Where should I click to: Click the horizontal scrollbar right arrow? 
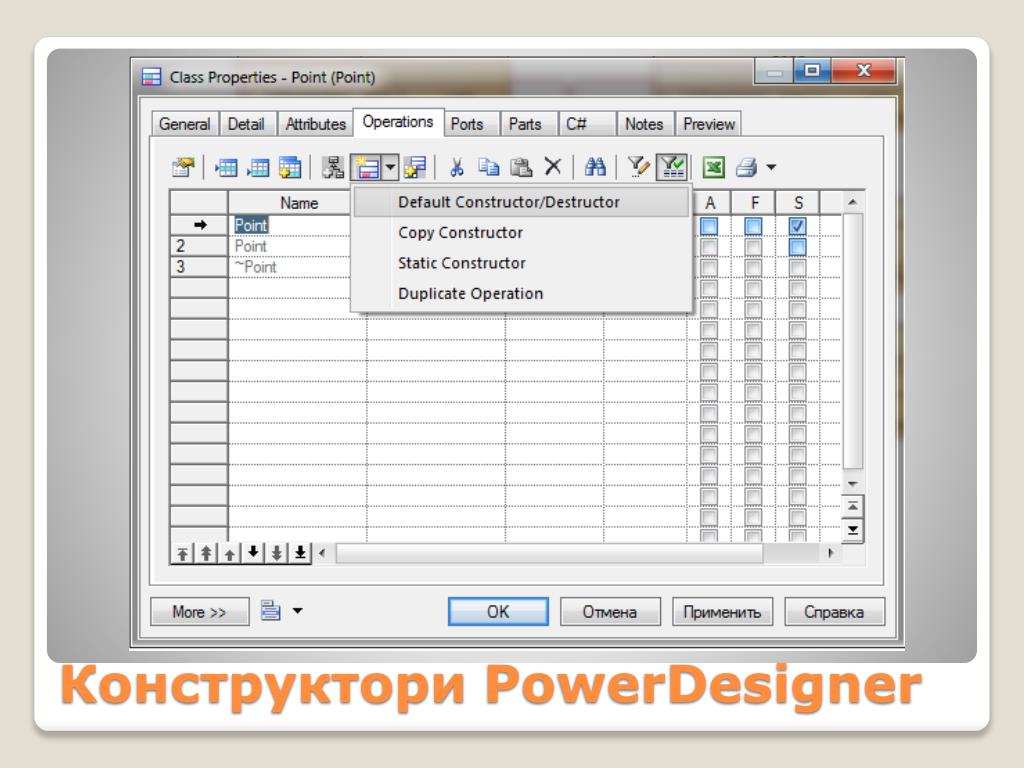(x=830, y=554)
